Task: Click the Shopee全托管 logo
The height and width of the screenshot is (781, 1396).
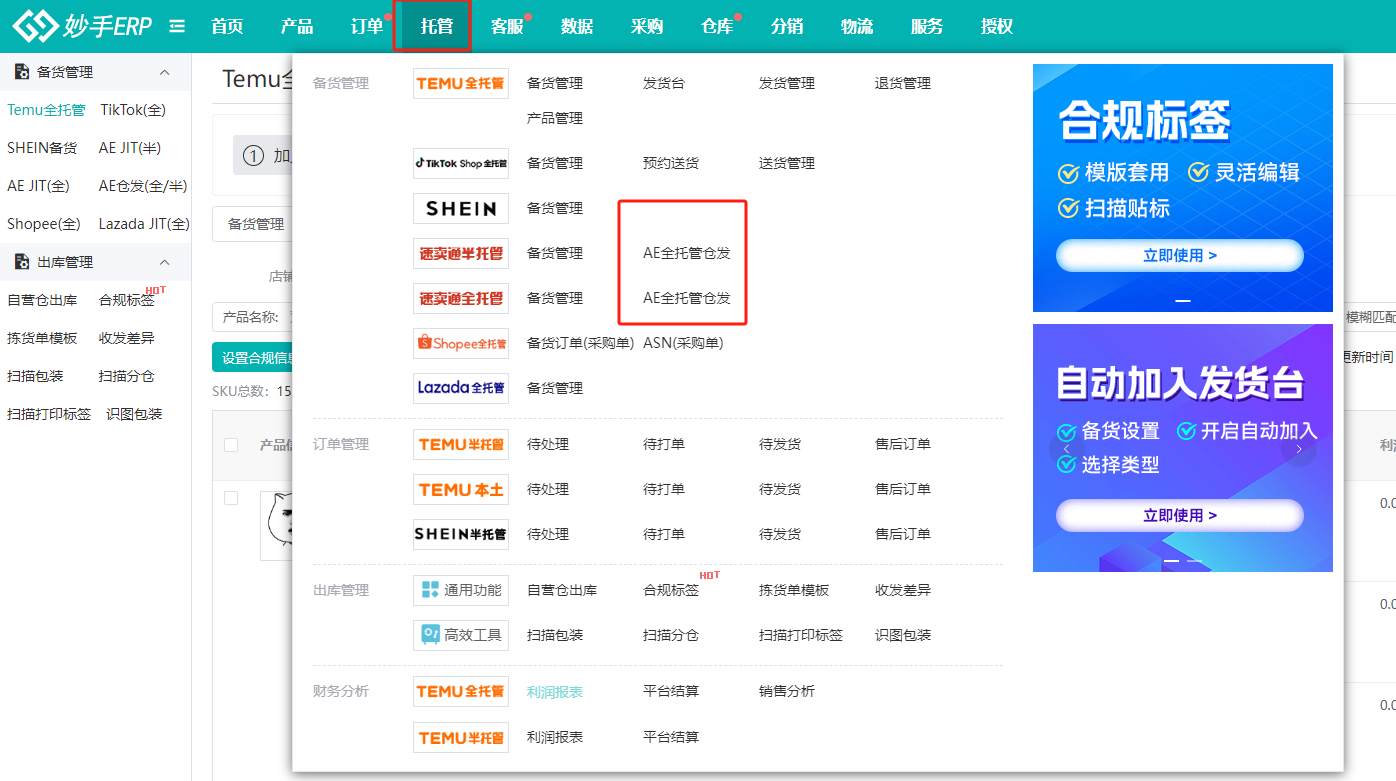Action: click(x=461, y=343)
